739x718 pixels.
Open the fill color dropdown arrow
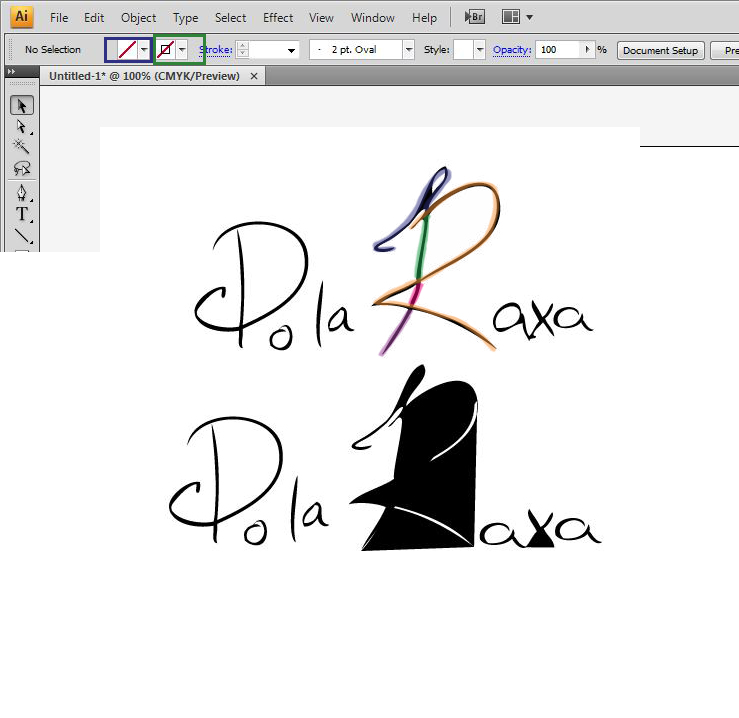(x=144, y=49)
